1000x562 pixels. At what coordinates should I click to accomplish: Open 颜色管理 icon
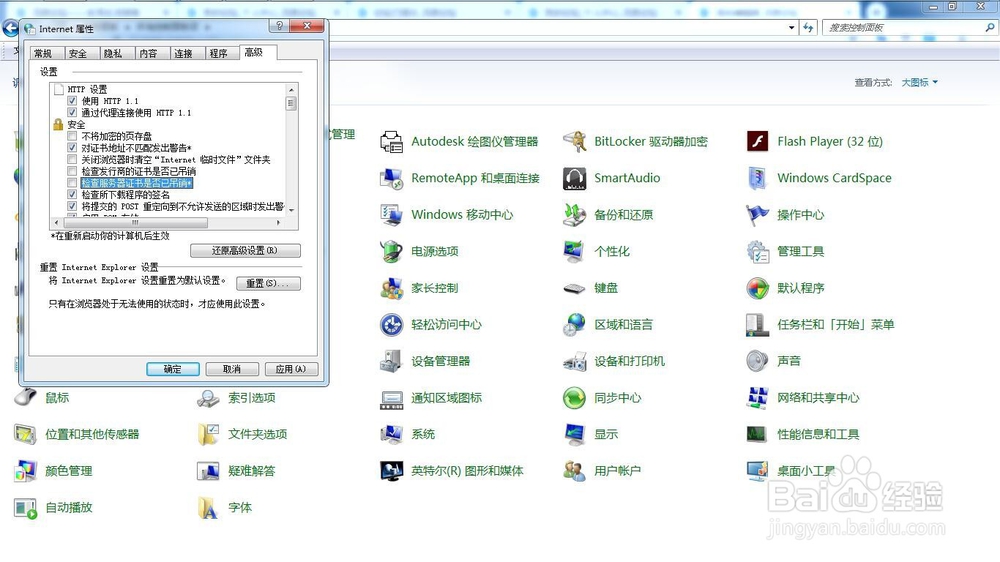(x=26, y=471)
